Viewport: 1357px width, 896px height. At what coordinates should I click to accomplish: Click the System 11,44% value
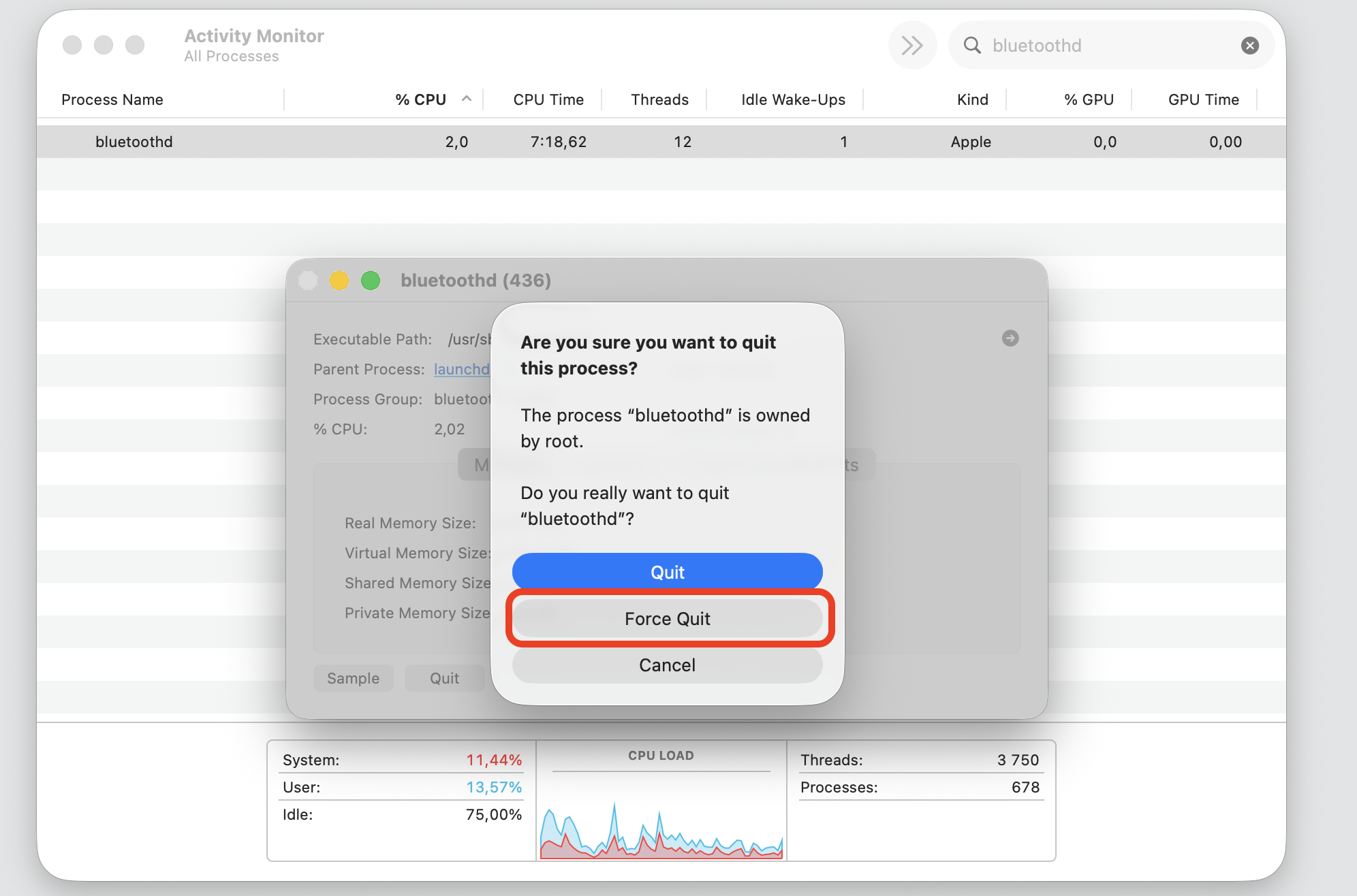point(494,760)
